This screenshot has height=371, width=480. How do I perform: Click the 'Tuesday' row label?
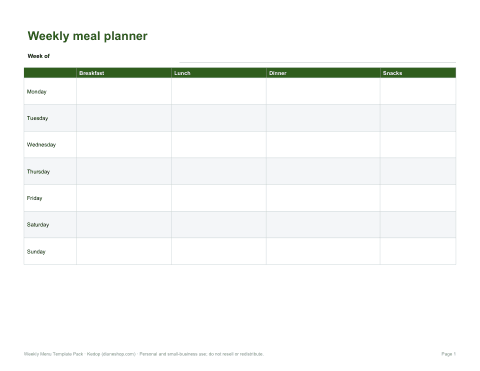click(37, 118)
